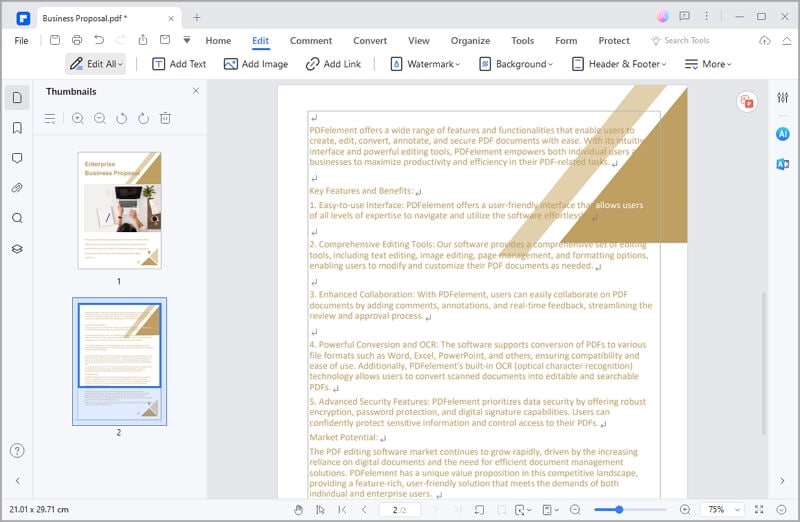Collapse the ribbon with the up arrow
The width and height of the screenshot is (800, 522).
point(786,40)
